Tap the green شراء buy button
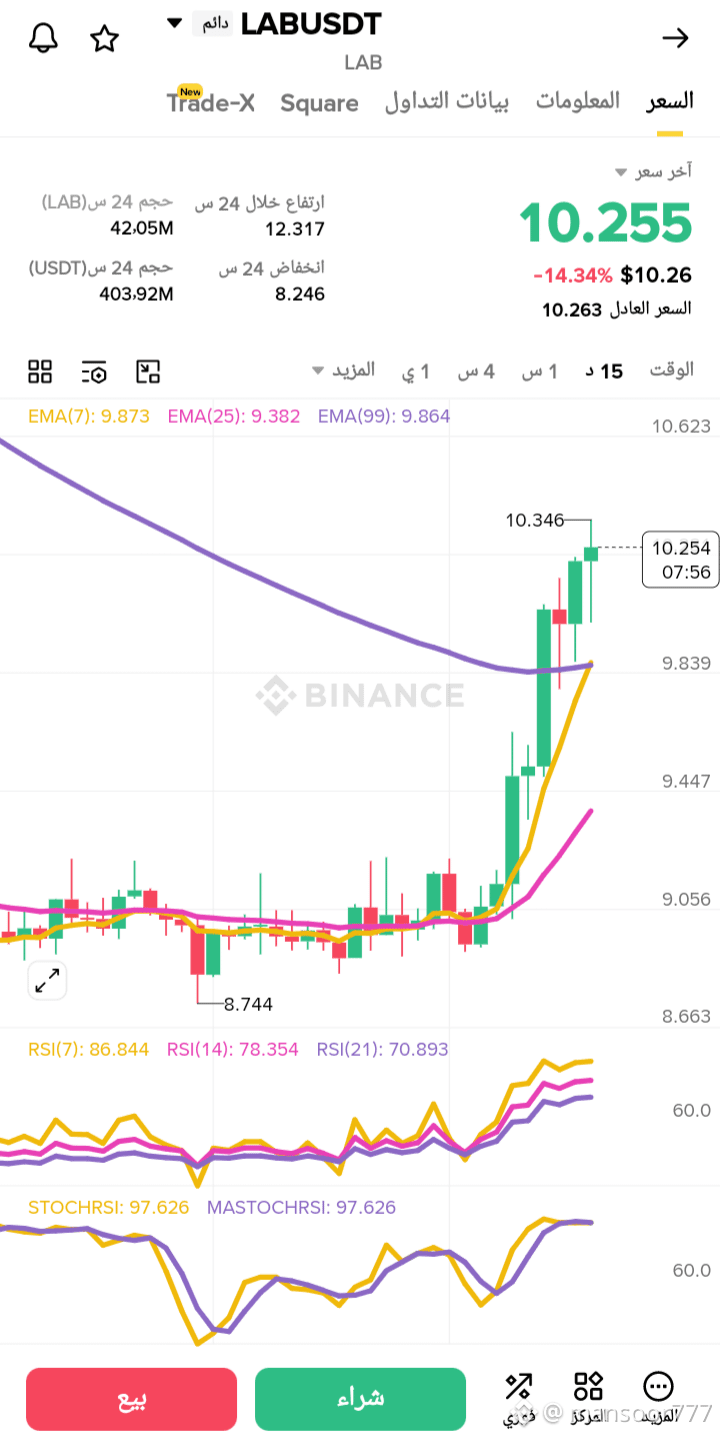 coord(360,1399)
